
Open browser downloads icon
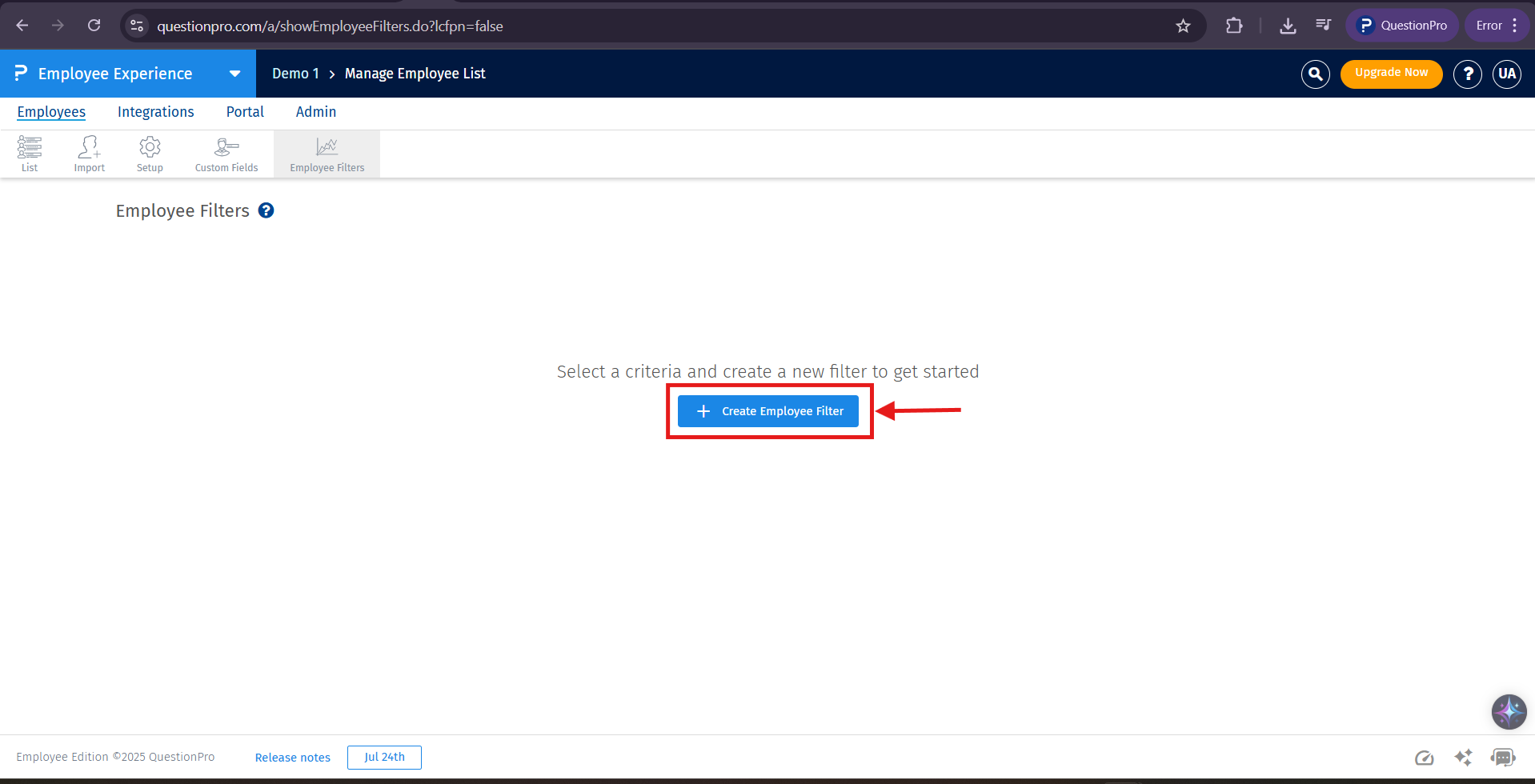tap(1288, 26)
